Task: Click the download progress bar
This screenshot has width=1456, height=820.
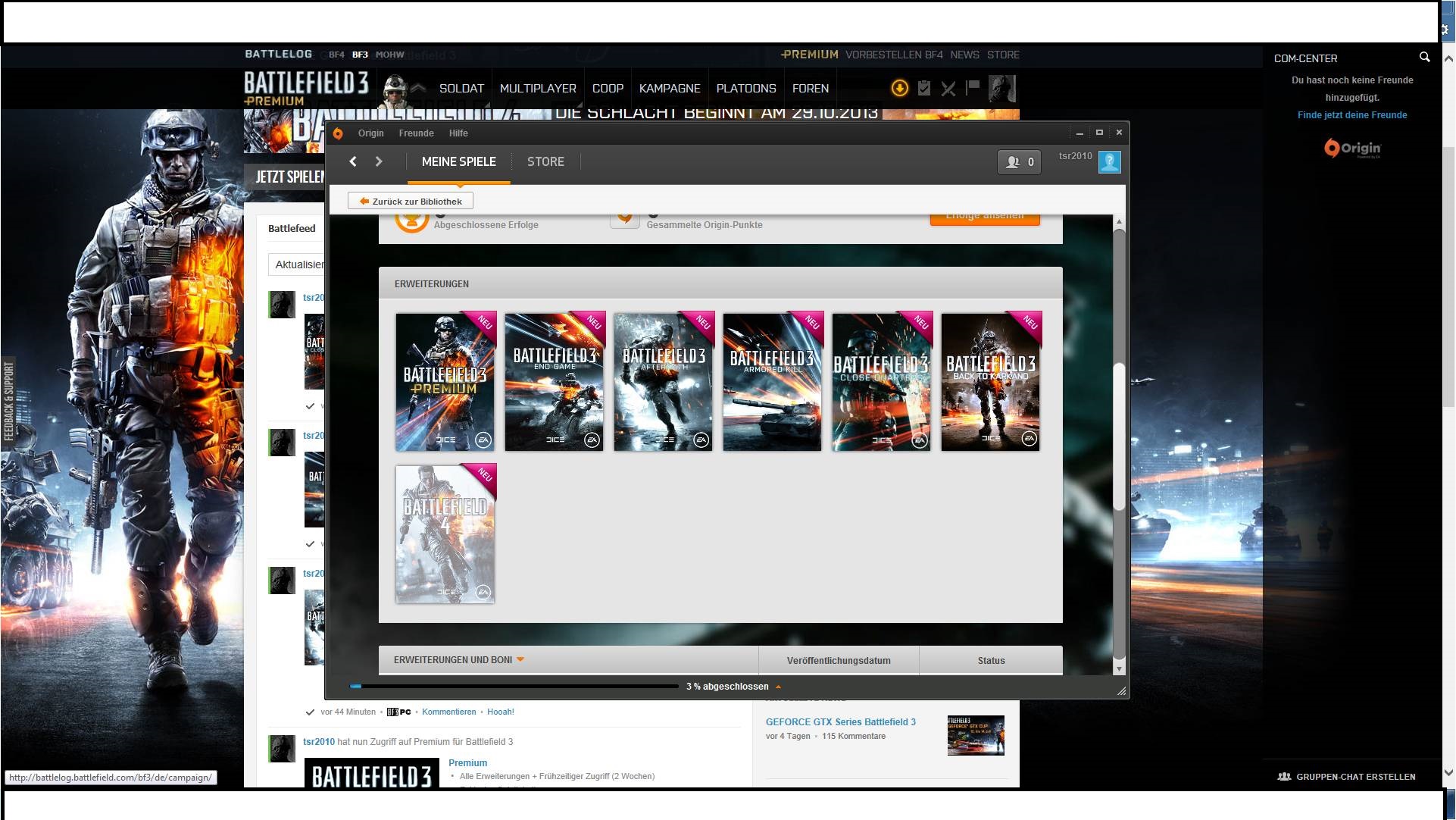Action: pos(514,686)
